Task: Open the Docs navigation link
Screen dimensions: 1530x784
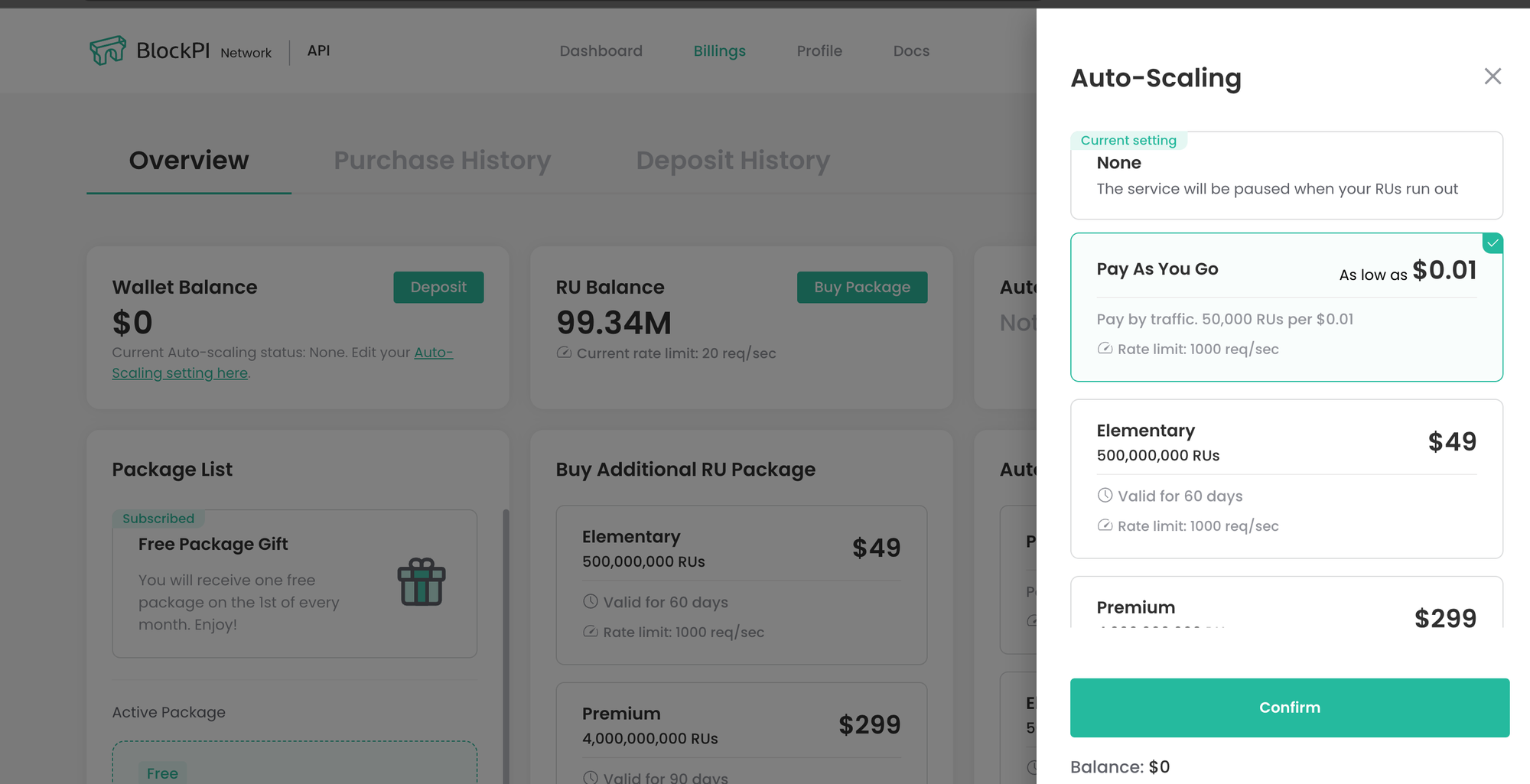Action: point(911,51)
